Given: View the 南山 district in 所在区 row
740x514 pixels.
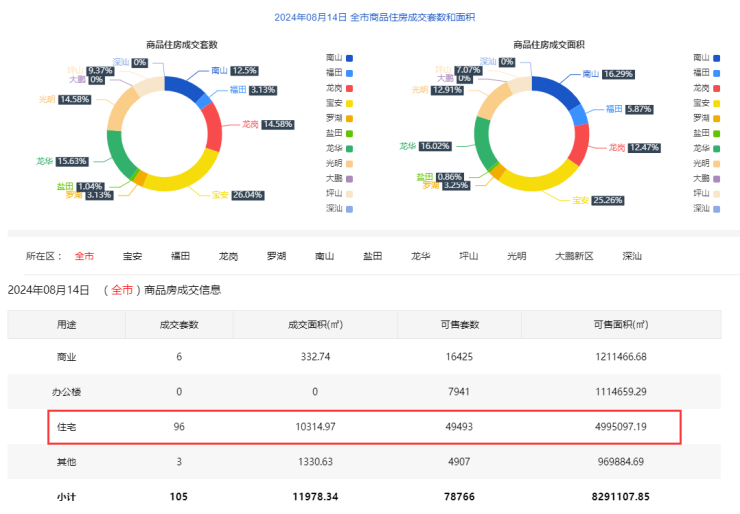Looking at the screenshot, I should (324, 256).
